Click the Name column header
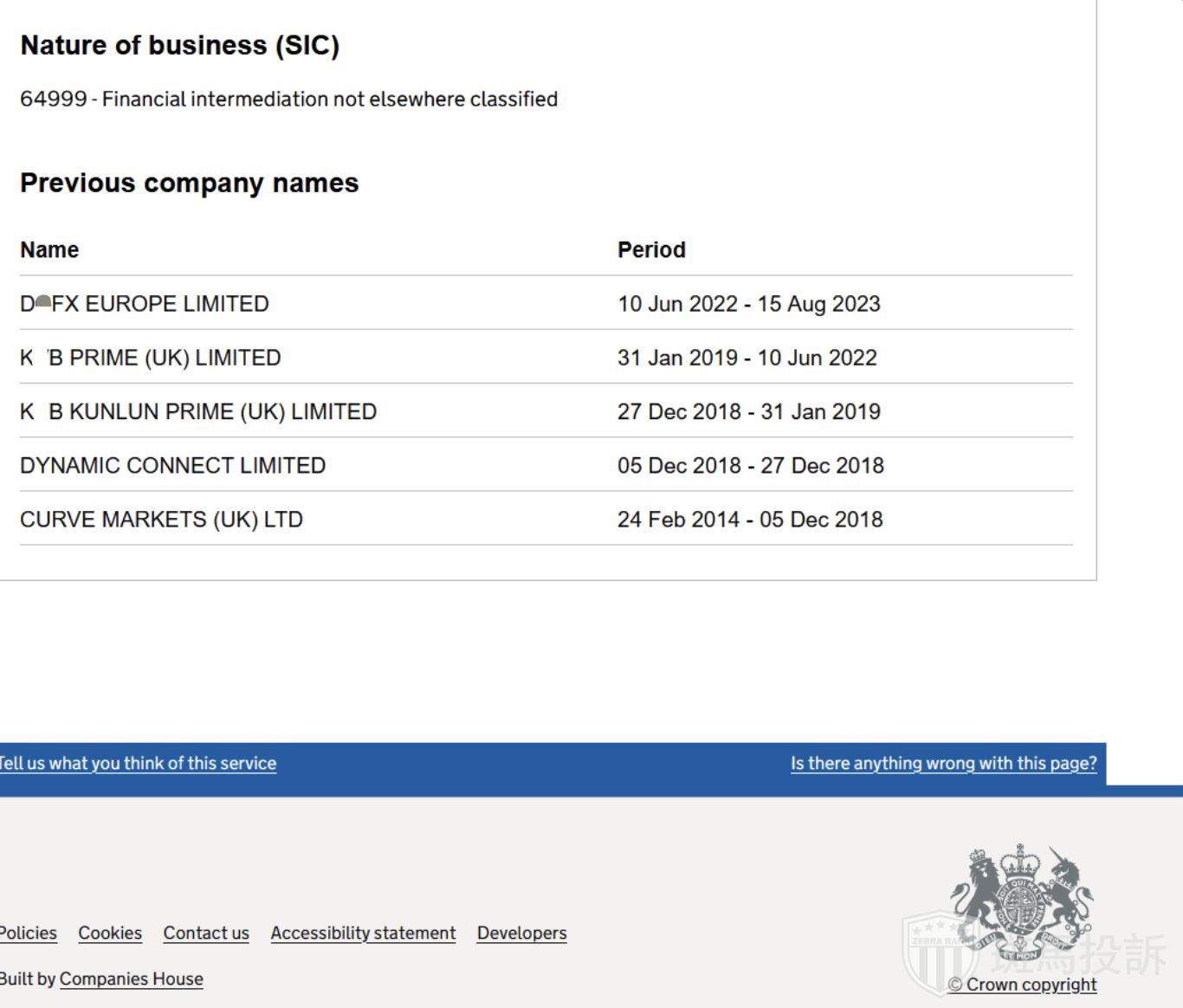The image size is (1183, 1008). (x=49, y=250)
